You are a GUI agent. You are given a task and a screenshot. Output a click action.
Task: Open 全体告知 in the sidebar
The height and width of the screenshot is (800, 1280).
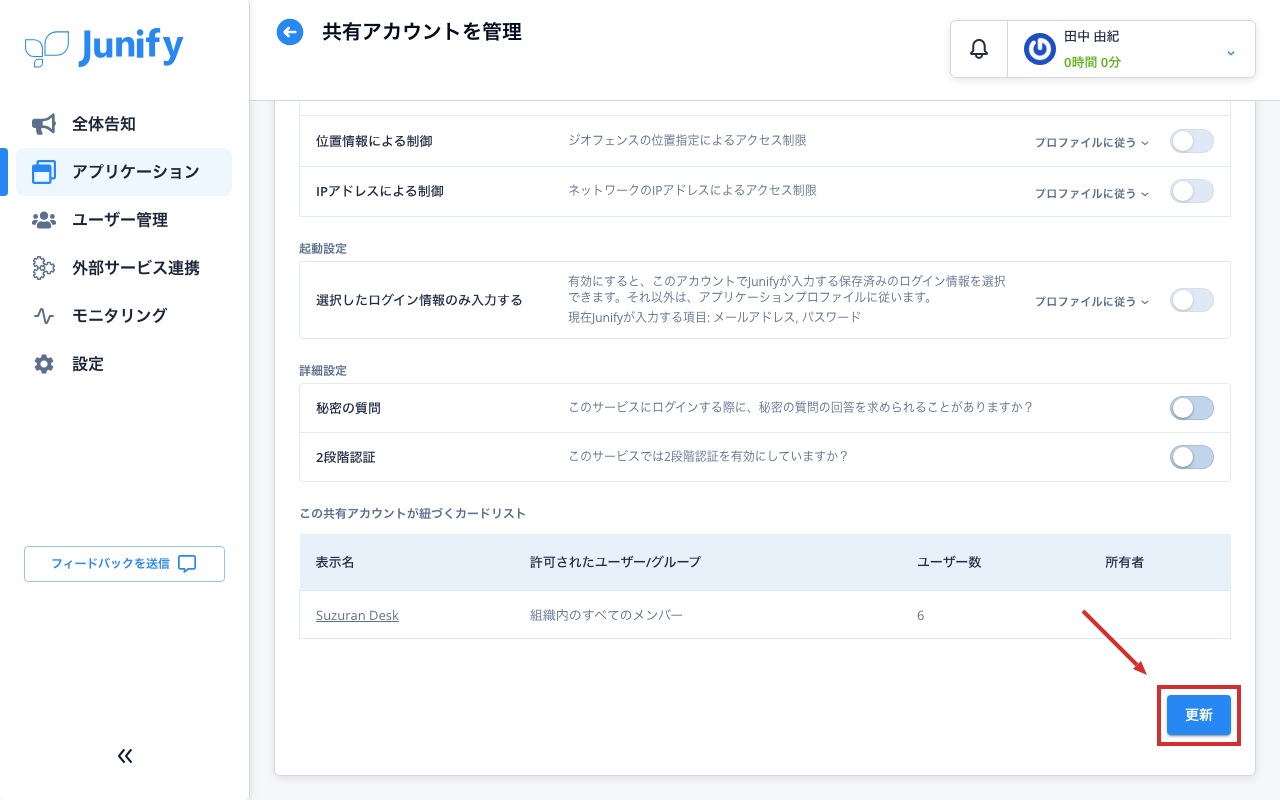coord(124,124)
